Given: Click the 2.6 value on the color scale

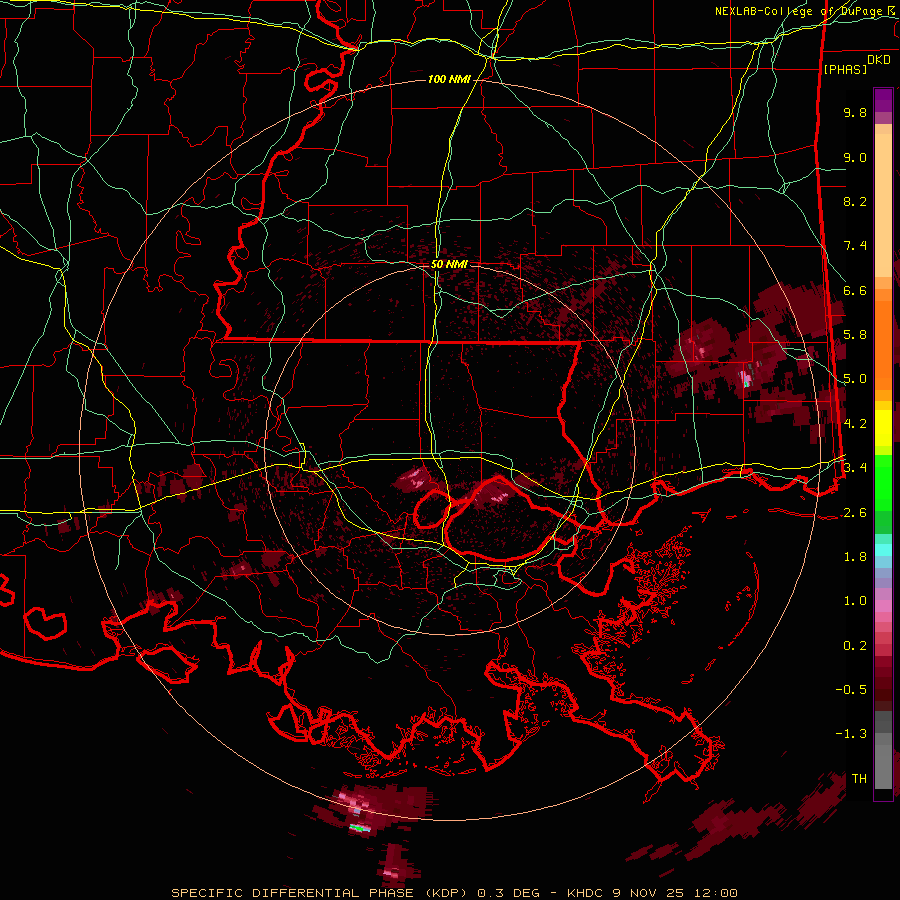Looking at the screenshot, I should pyautogui.click(x=855, y=513).
